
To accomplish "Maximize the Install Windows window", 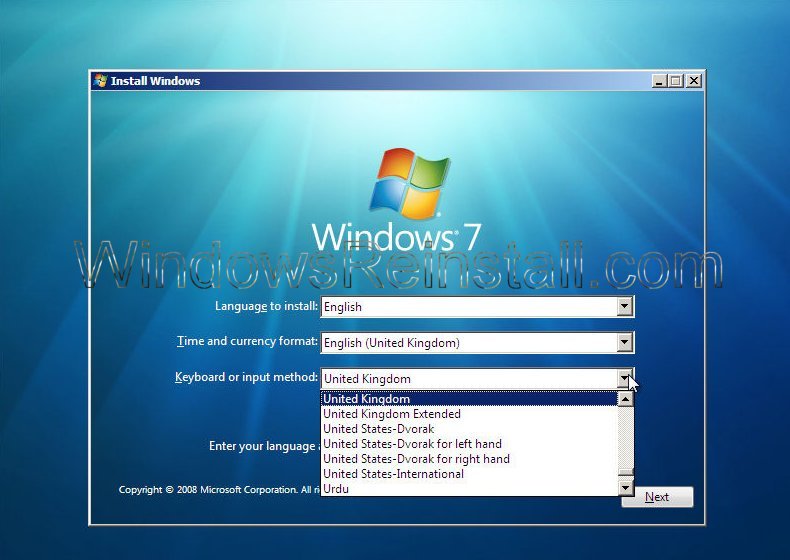I will tap(675, 81).
